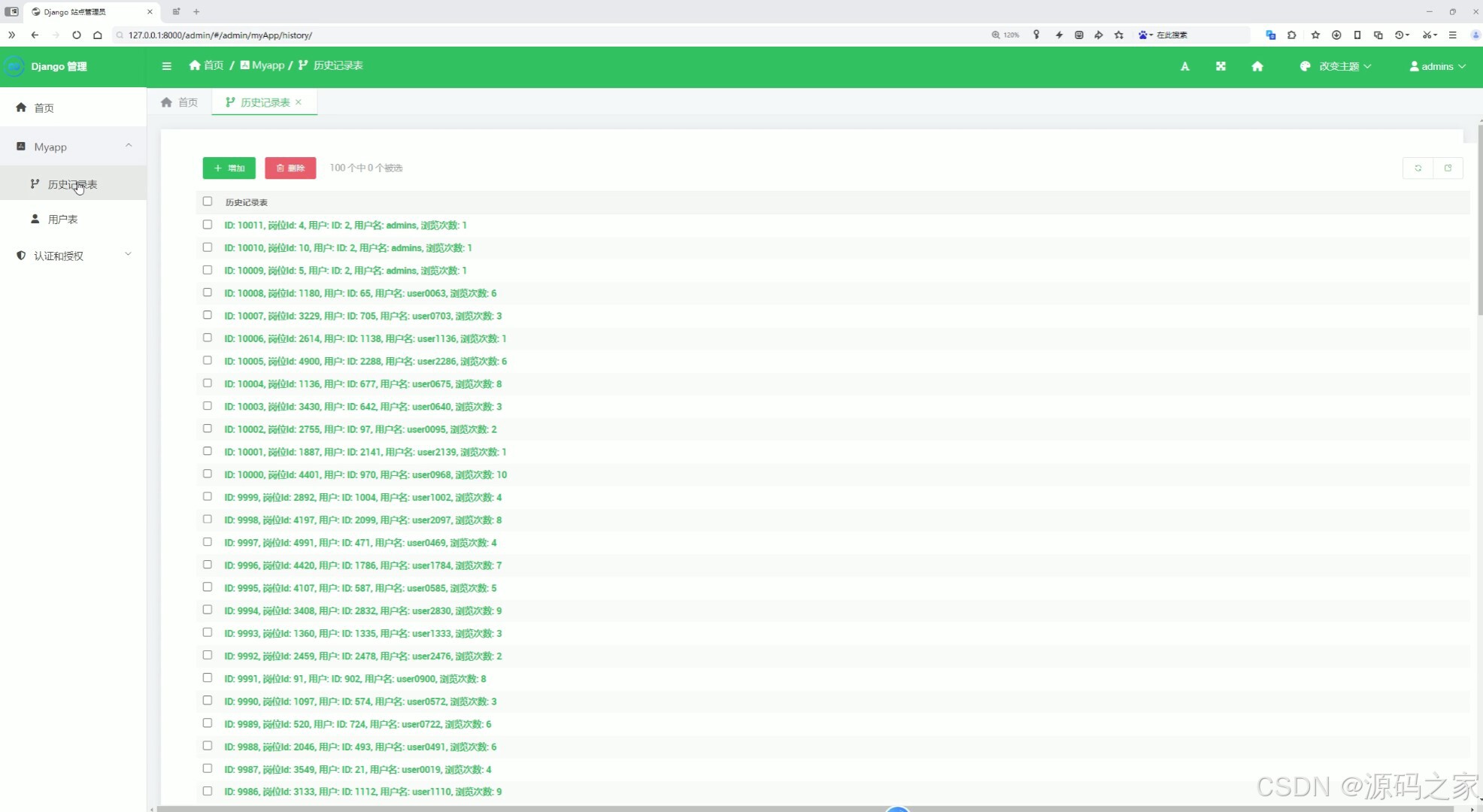Click the open-in-new-window icon above table
The height and width of the screenshot is (812, 1483).
click(x=1448, y=168)
